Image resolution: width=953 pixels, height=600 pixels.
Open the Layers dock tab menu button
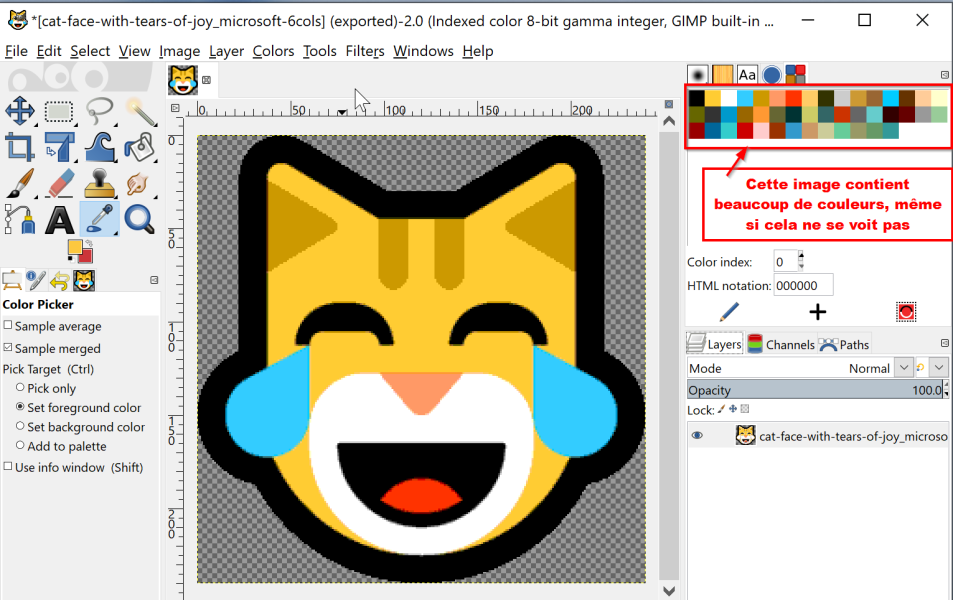(944, 343)
